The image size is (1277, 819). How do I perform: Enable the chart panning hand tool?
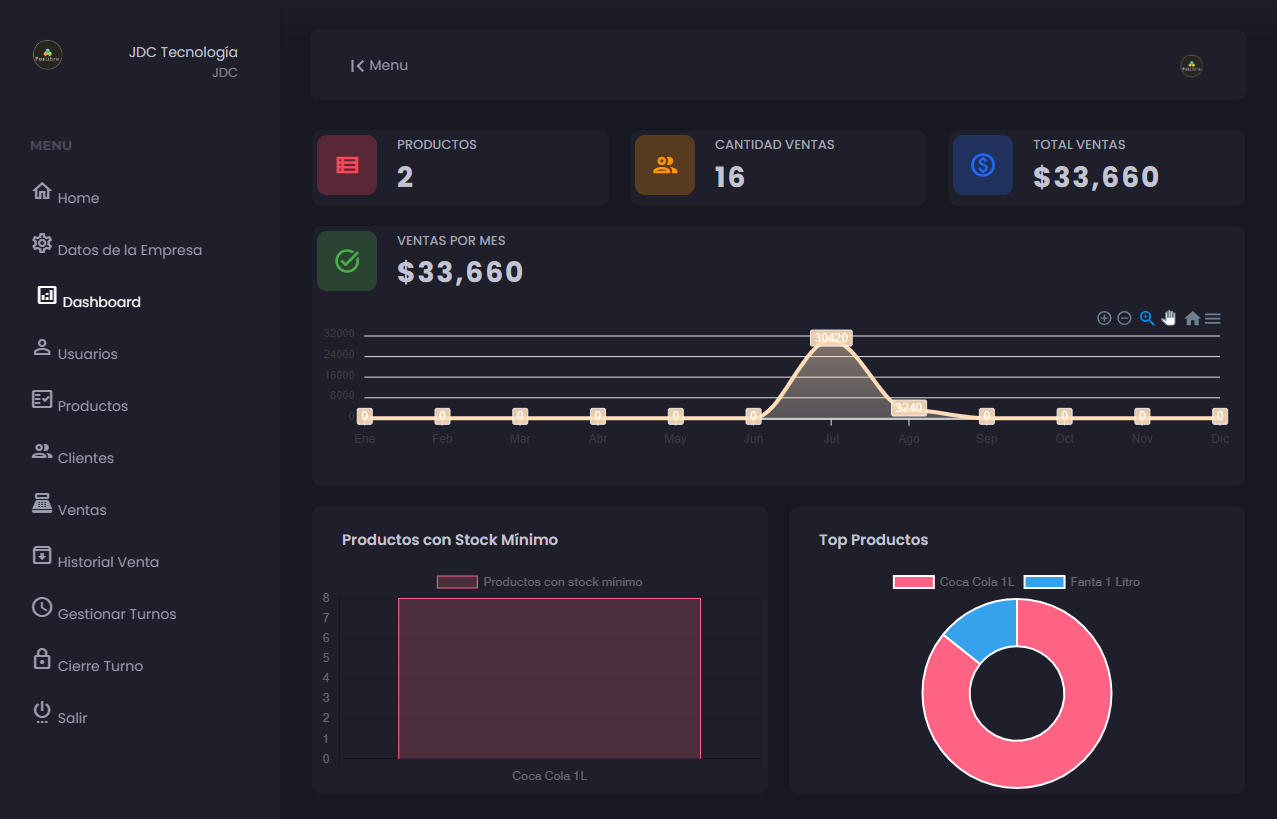1169,318
